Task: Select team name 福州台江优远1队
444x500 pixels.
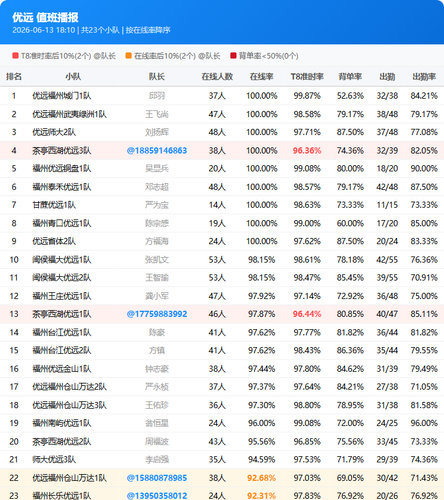Action: pos(62,332)
